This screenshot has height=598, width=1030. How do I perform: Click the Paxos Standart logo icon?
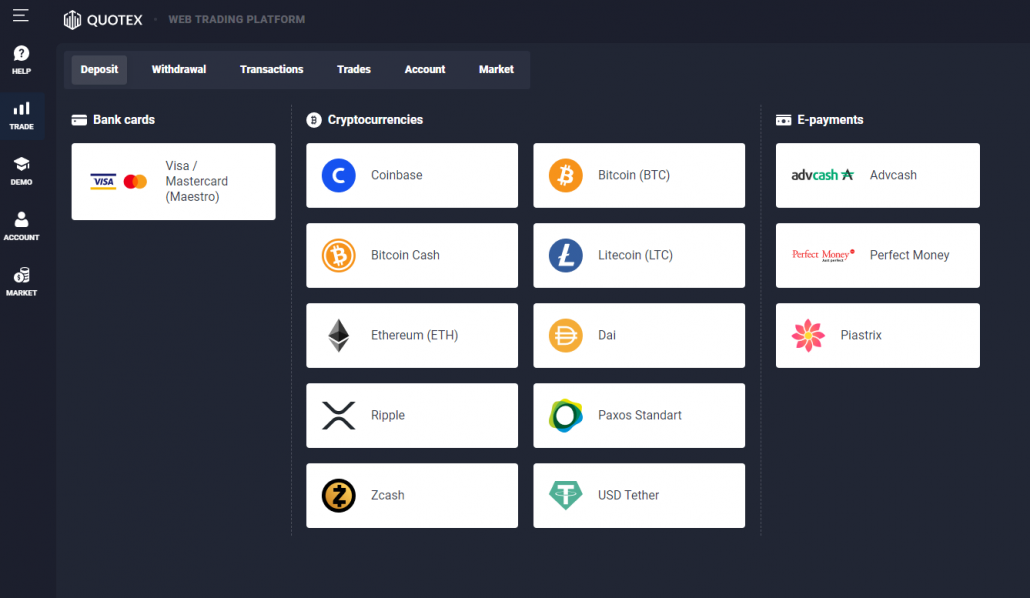tap(566, 415)
